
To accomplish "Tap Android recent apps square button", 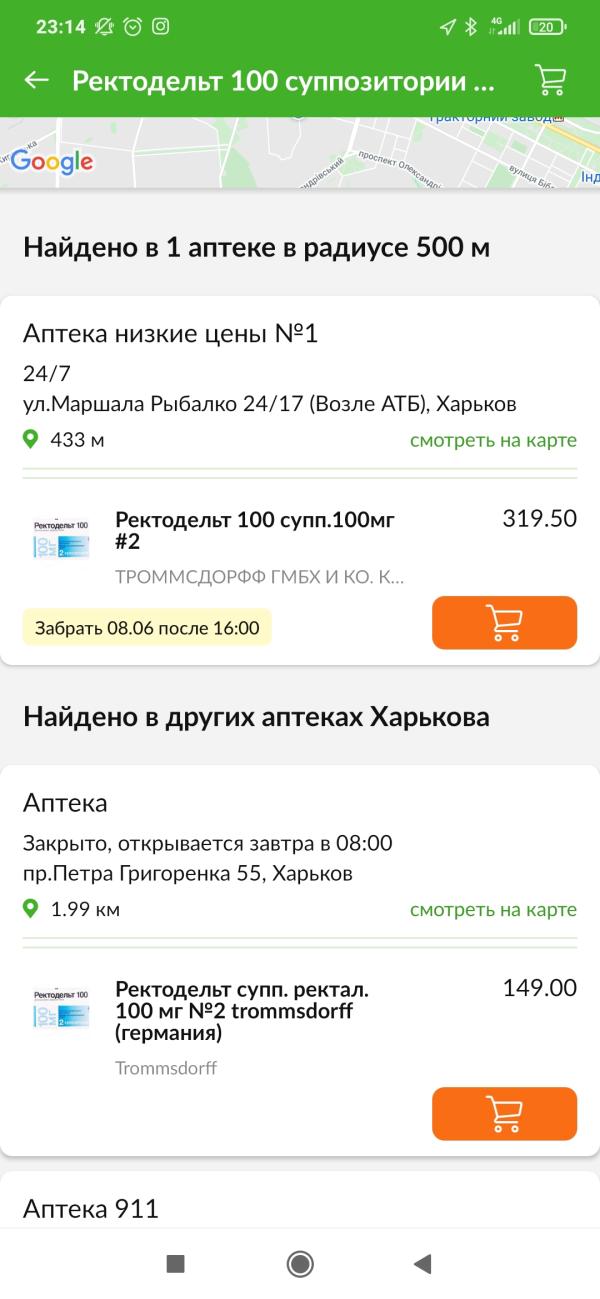I will 176,1264.
